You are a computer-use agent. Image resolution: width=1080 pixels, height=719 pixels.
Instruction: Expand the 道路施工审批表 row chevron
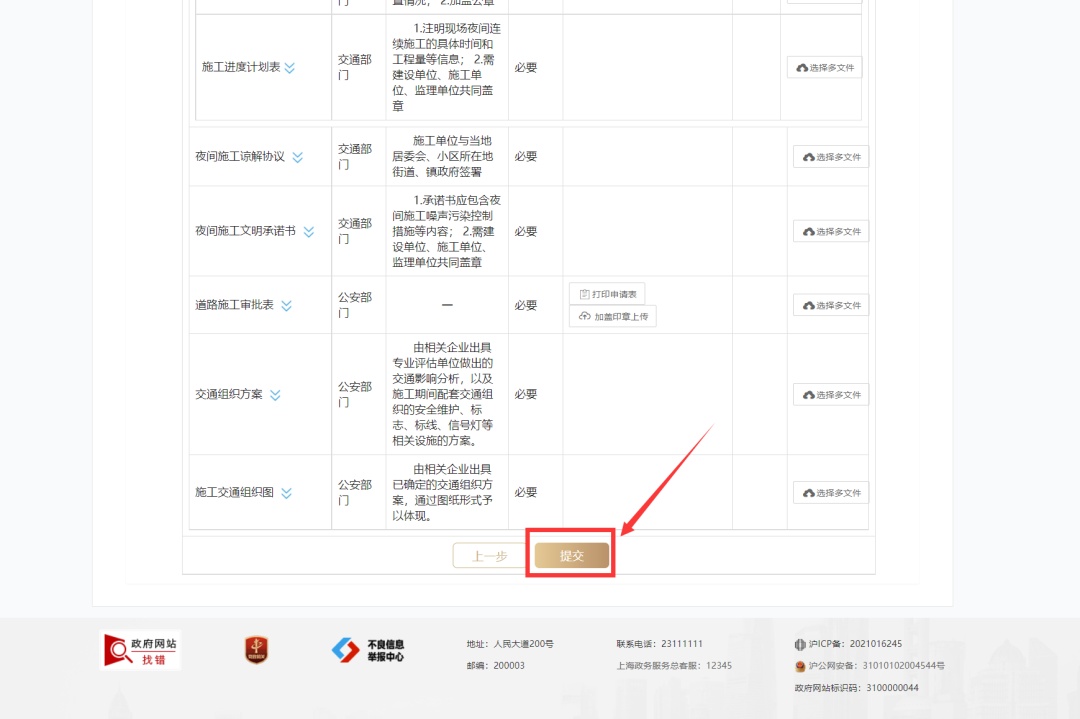(x=287, y=305)
